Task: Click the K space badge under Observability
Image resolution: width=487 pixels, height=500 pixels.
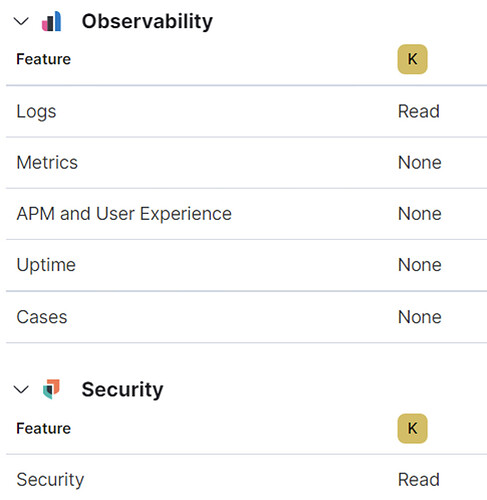Action: 412,59
